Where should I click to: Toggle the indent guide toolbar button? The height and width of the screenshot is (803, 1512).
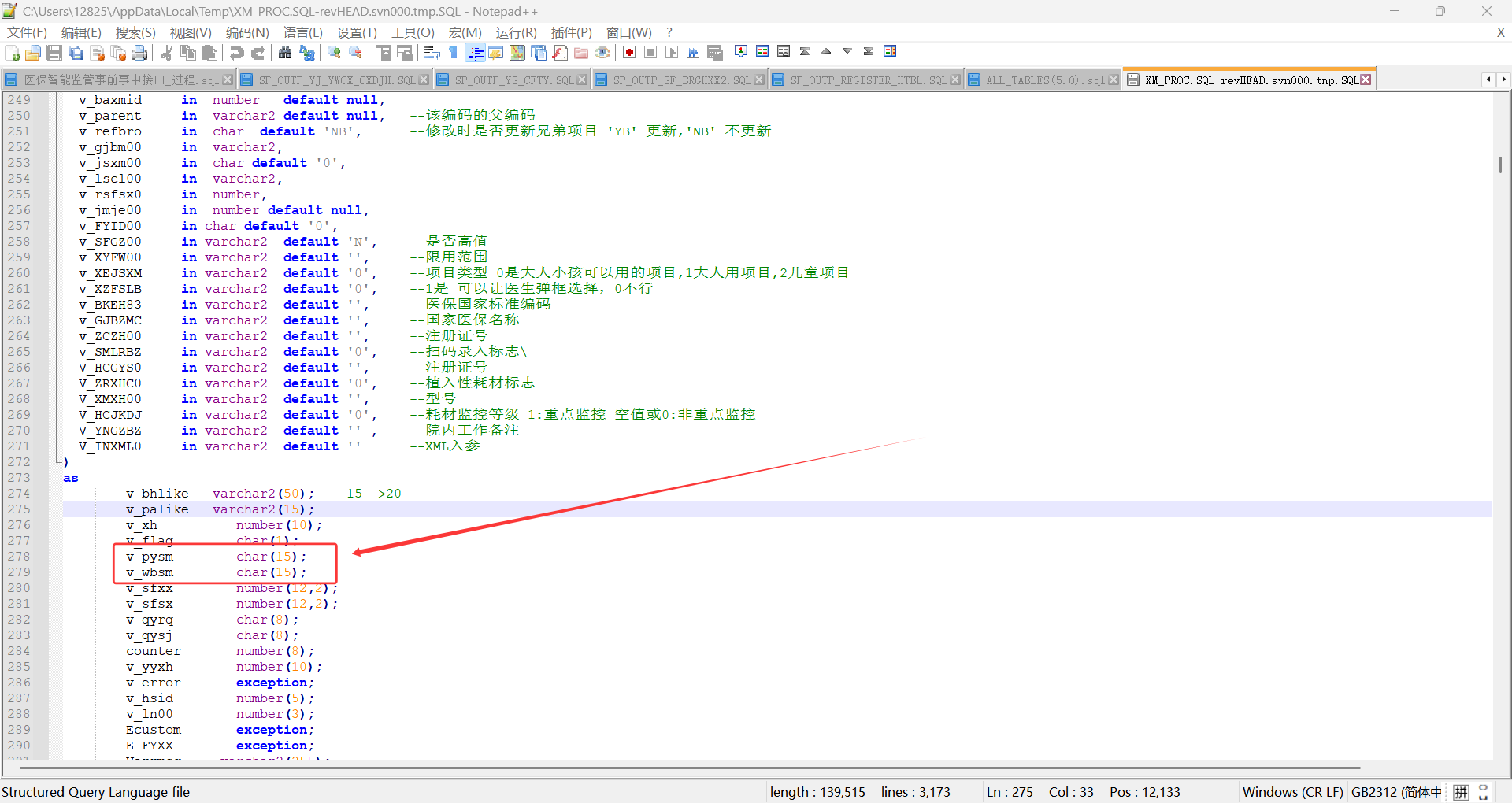point(476,53)
